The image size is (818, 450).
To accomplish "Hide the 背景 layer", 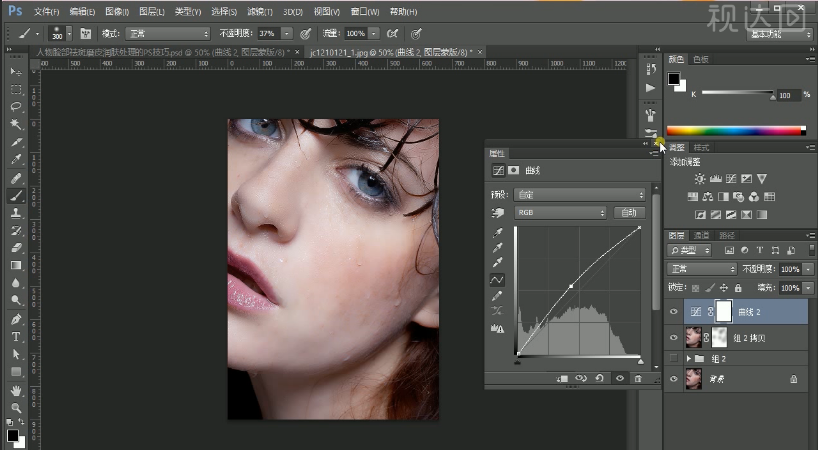I will [673, 379].
